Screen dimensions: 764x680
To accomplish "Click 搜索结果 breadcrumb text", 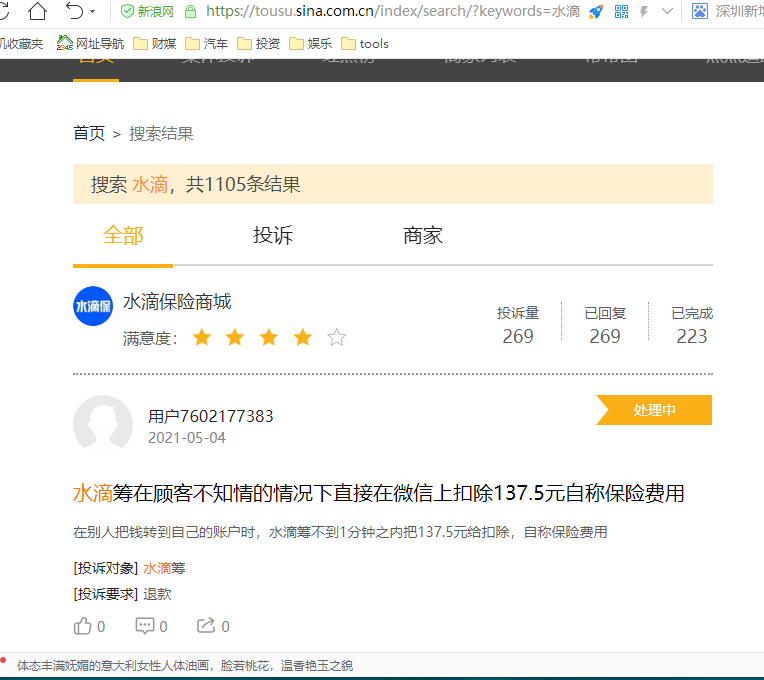I will pyautogui.click(x=161, y=133).
